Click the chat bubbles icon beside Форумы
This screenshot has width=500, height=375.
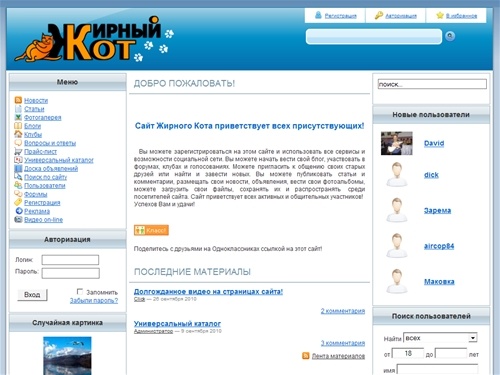[18, 194]
